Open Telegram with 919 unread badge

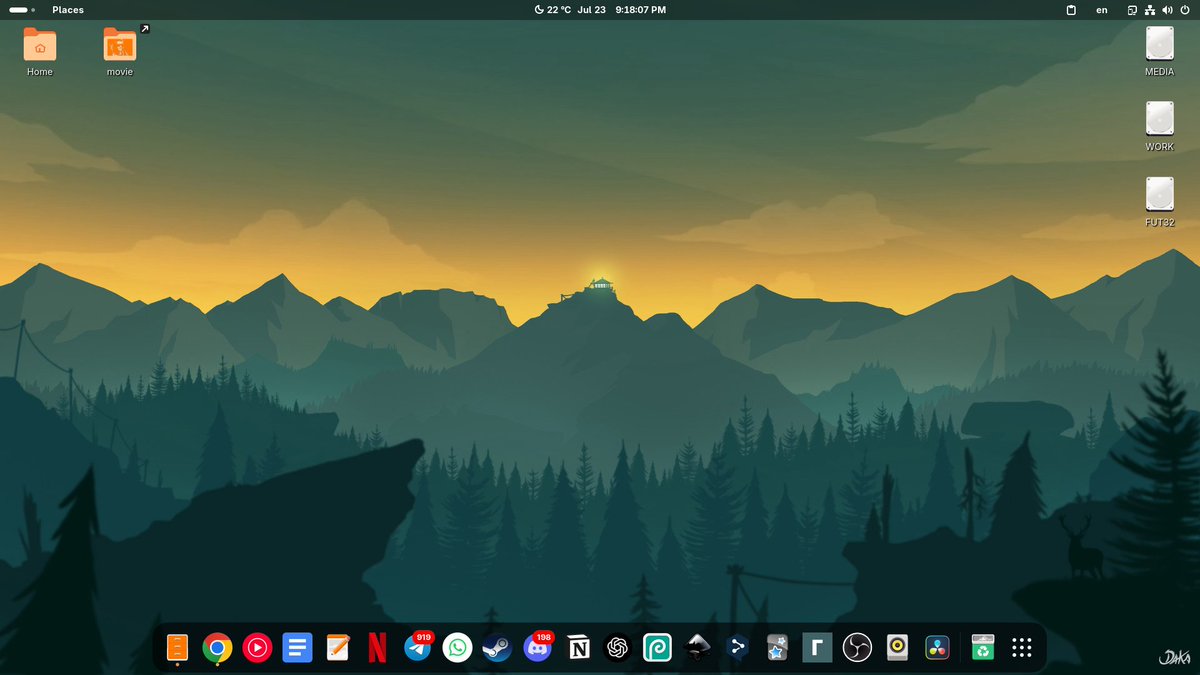point(418,647)
